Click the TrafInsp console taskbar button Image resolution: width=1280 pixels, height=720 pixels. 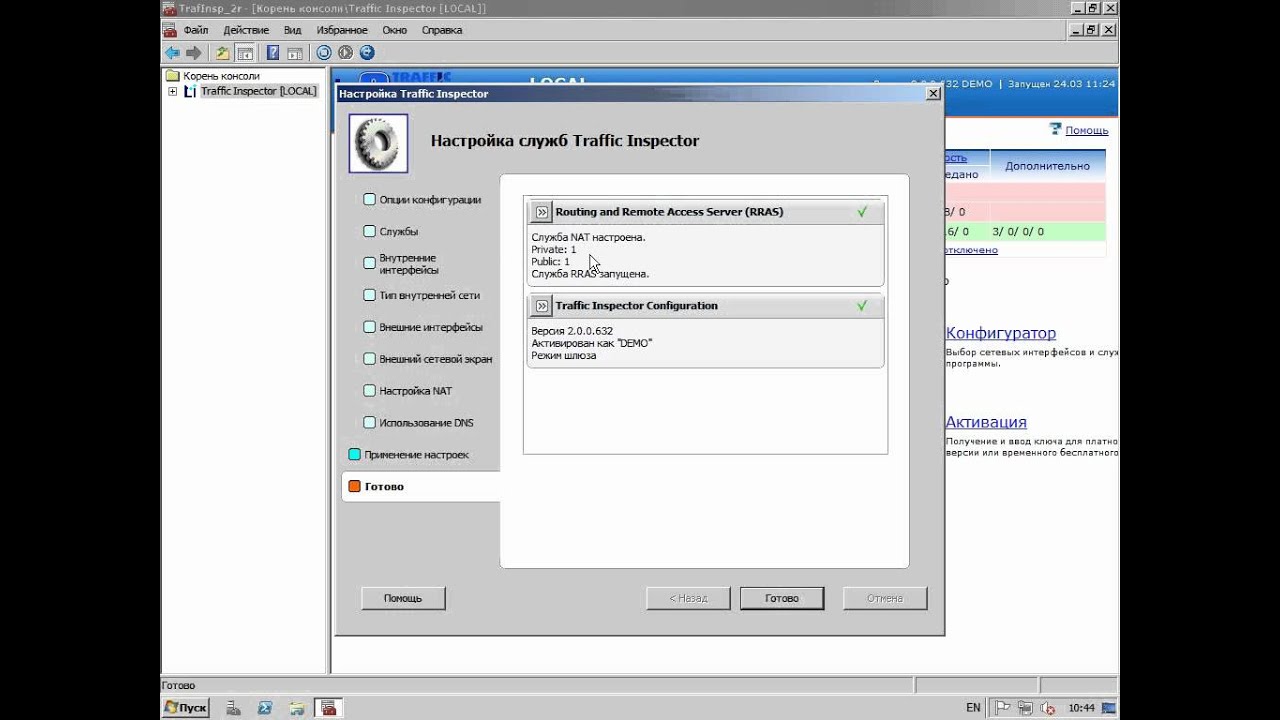(329, 708)
